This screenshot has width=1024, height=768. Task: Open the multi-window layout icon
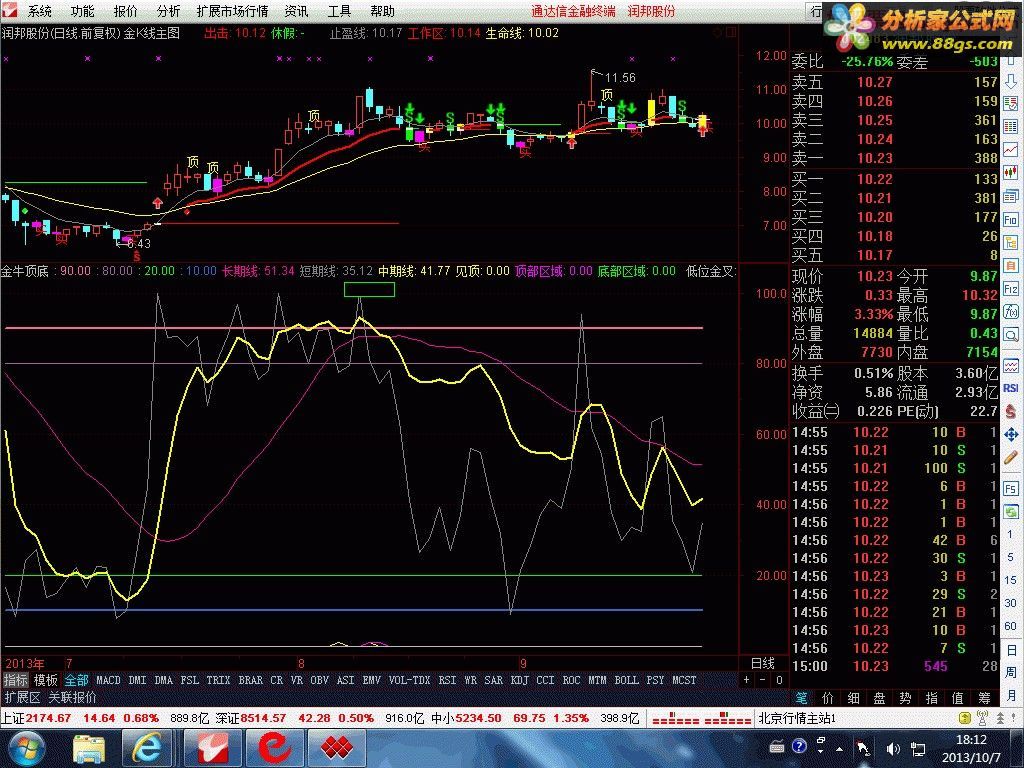point(1011,196)
